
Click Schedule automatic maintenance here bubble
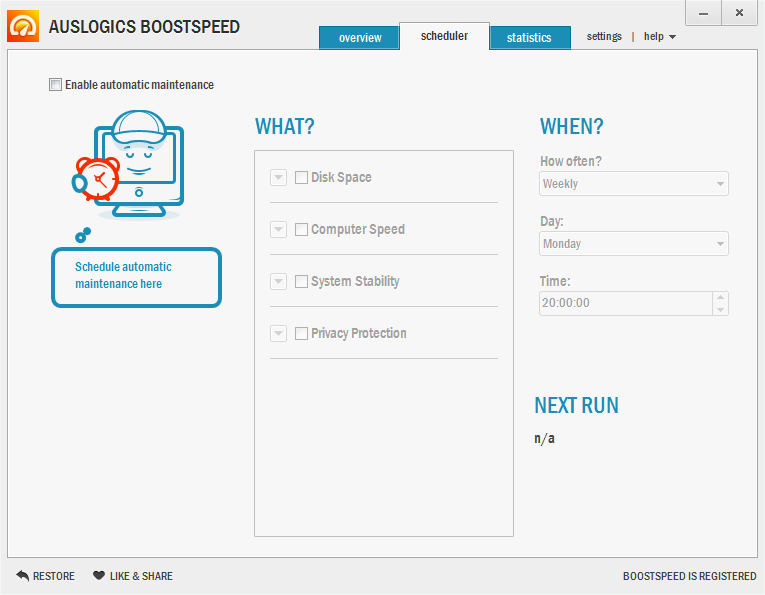137,278
